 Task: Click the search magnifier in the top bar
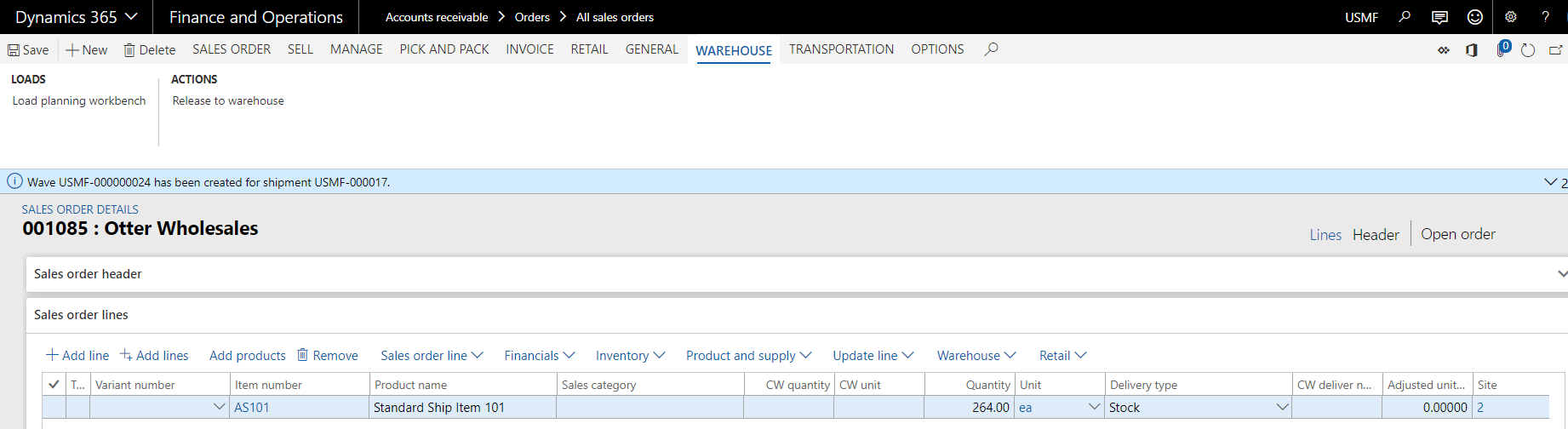(x=1405, y=17)
